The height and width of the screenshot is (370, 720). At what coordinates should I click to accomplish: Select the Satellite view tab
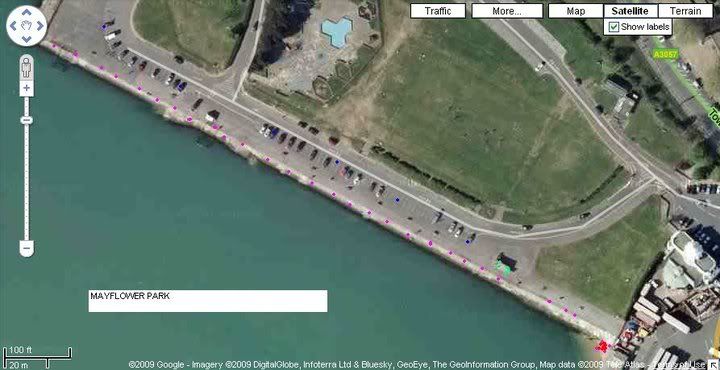(x=630, y=11)
